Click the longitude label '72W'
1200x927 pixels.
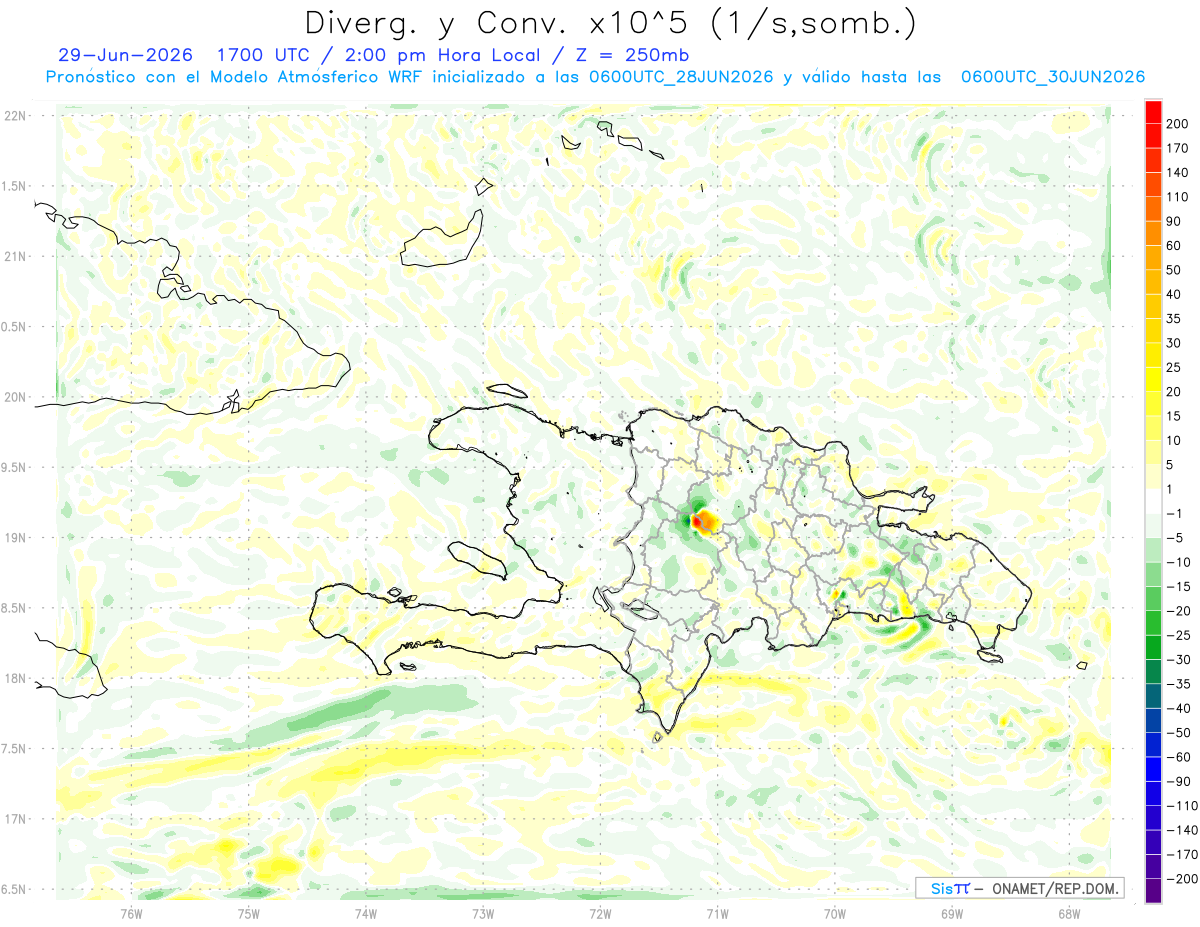[600, 913]
